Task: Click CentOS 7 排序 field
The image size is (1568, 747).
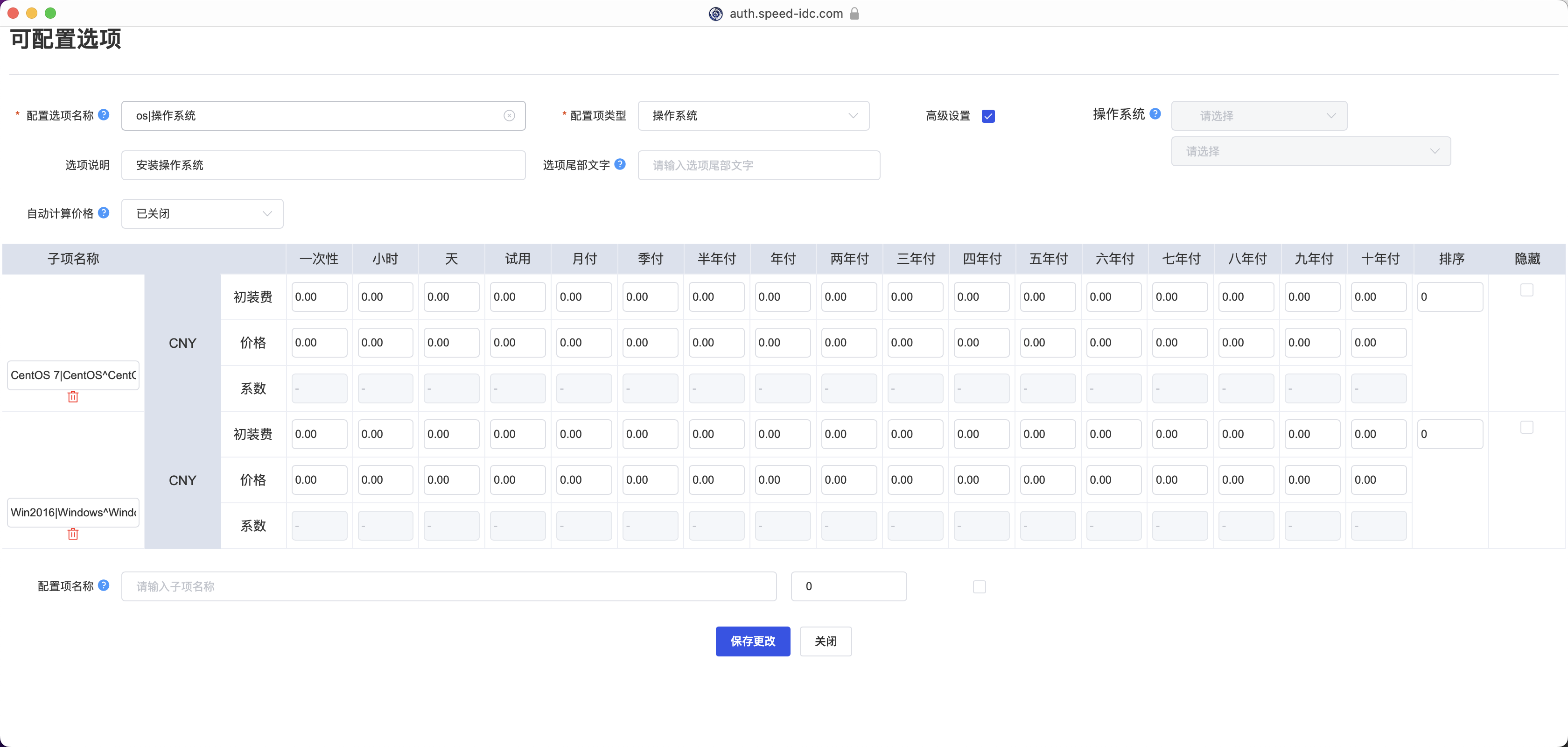Action: point(1449,296)
